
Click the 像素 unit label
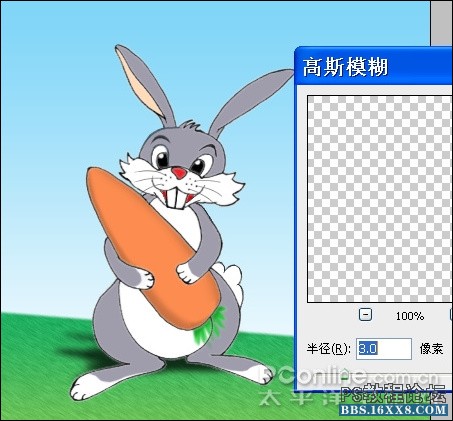click(431, 349)
